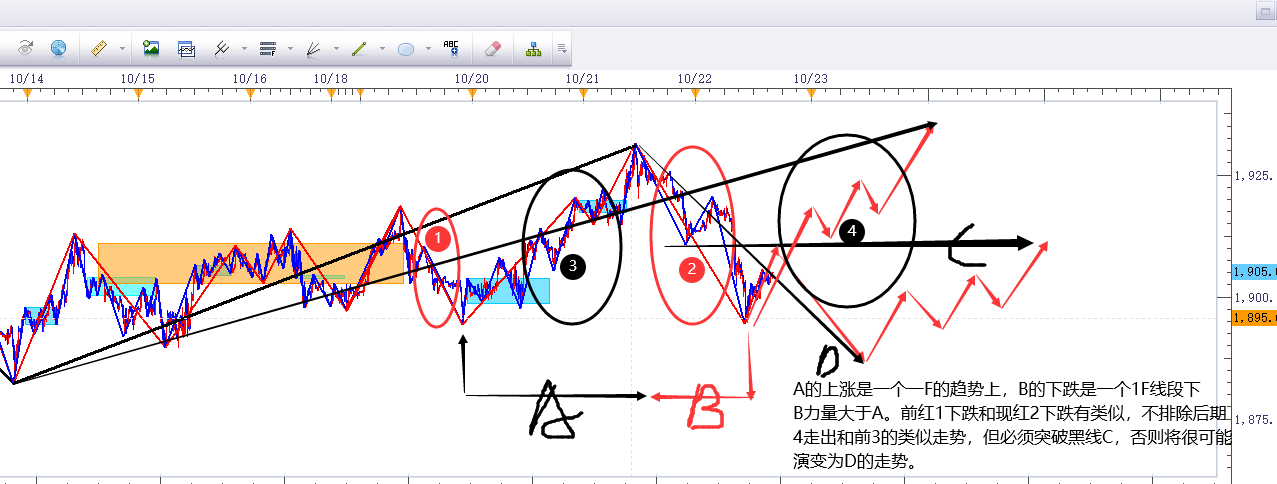Open the chart window snapshot icon
This screenshot has height=484, width=1277.
tap(186, 47)
